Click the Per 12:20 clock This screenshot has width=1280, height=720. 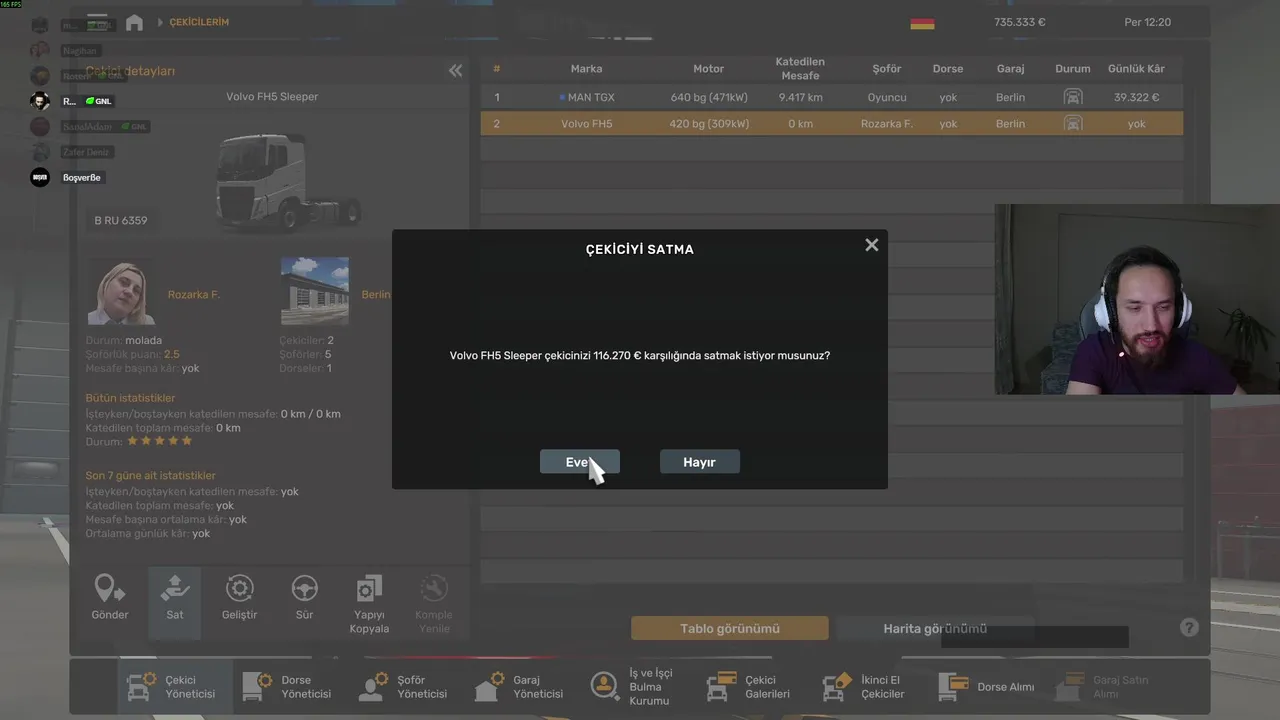click(x=1147, y=22)
